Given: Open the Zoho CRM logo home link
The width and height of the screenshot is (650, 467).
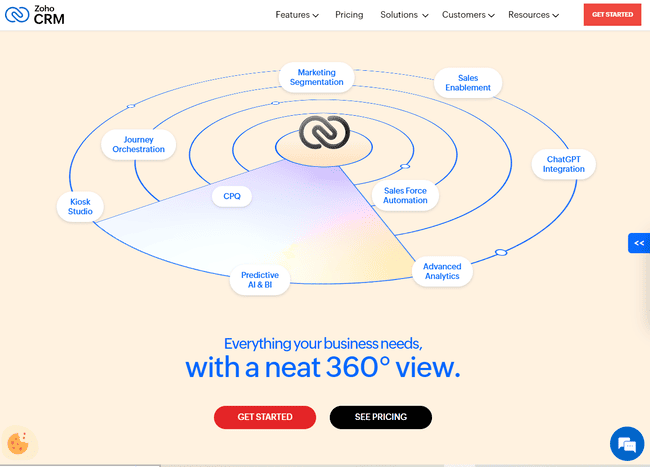Looking at the screenshot, I should [35, 15].
